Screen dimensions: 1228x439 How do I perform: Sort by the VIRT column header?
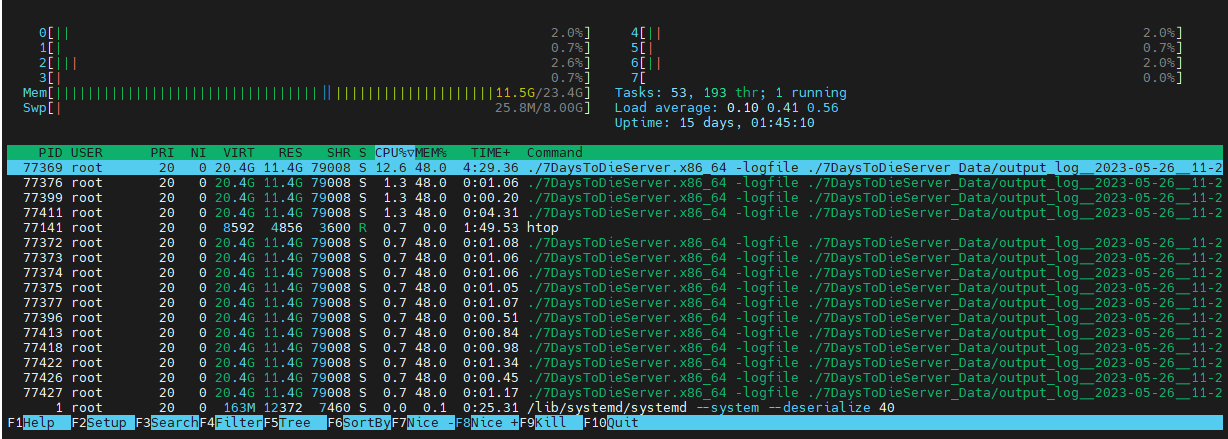[x=239, y=152]
